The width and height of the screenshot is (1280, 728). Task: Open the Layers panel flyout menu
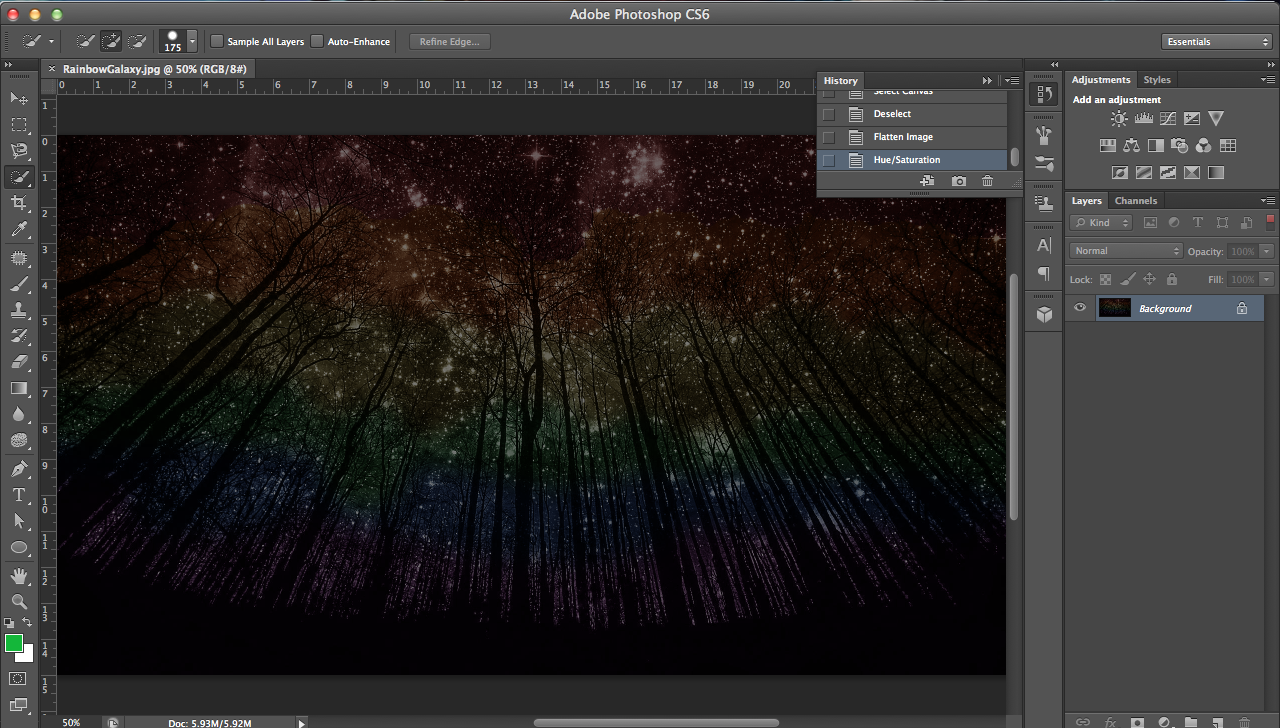tap(1268, 201)
